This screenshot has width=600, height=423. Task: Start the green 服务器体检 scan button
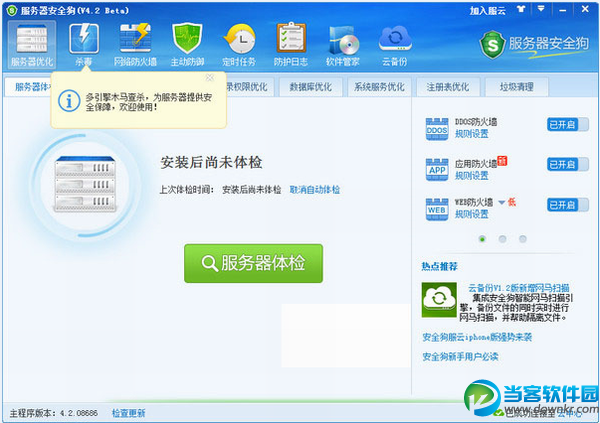point(253,263)
